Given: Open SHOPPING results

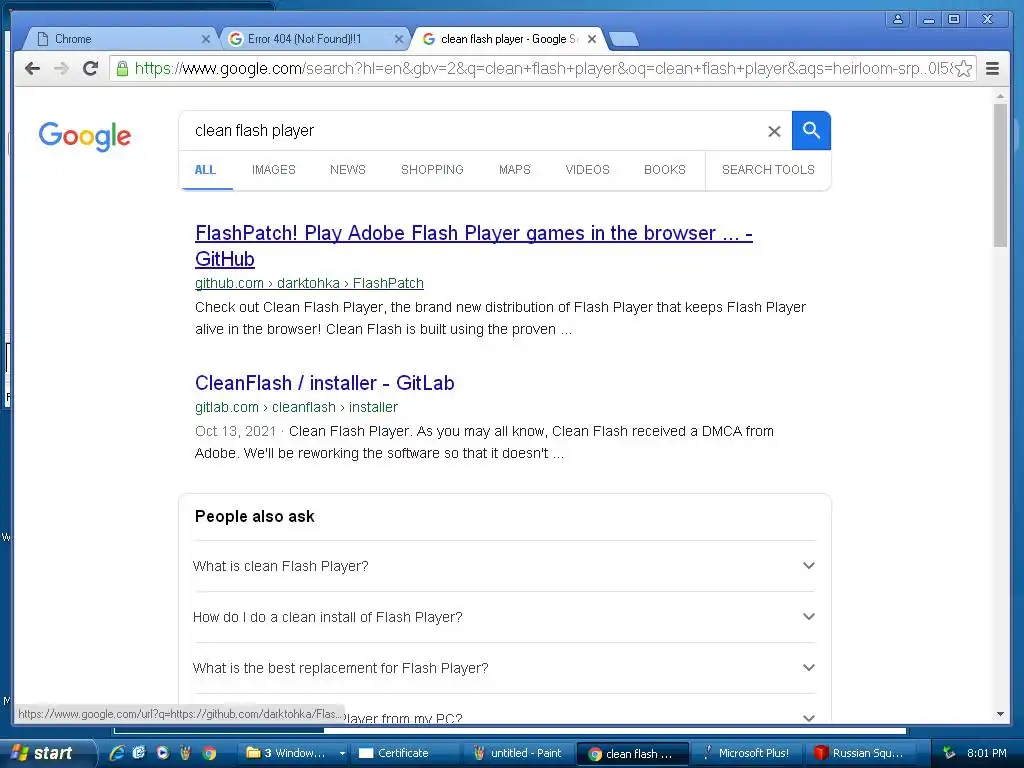Looking at the screenshot, I should pyautogui.click(x=432, y=170).
